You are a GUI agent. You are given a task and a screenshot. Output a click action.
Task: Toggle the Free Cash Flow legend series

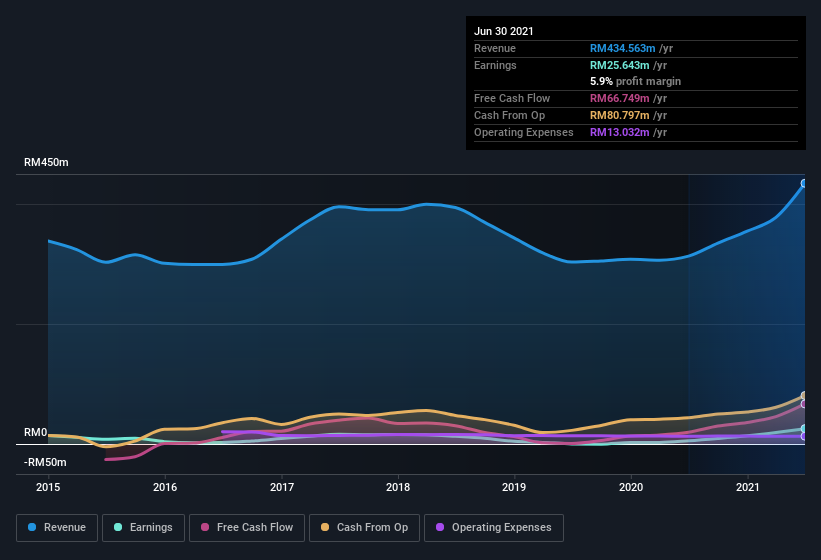(x=247, y=528)
